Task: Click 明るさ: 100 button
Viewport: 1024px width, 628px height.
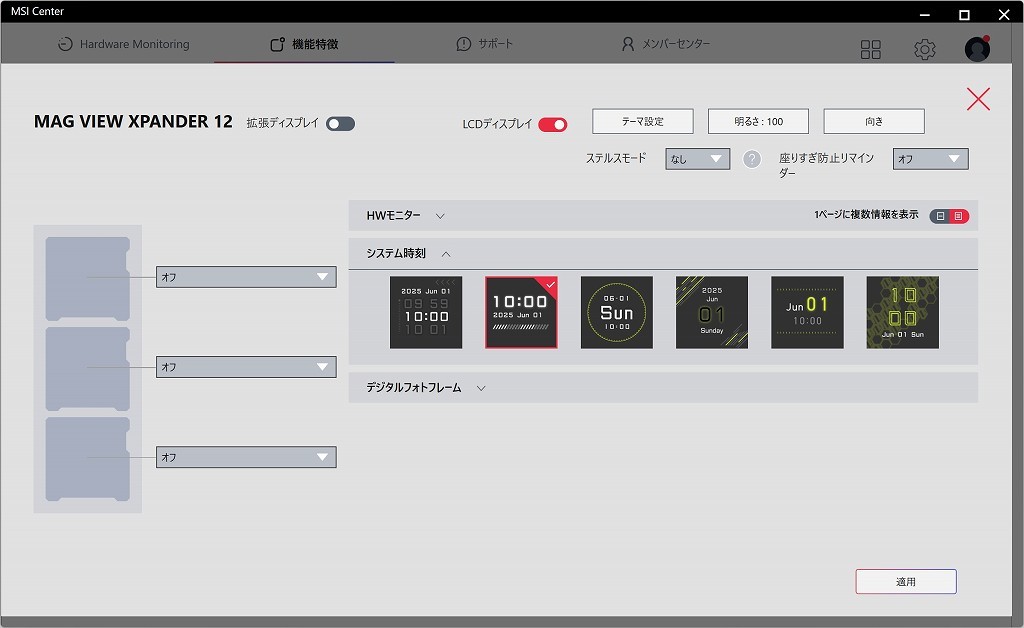Action: coord(758,121)
